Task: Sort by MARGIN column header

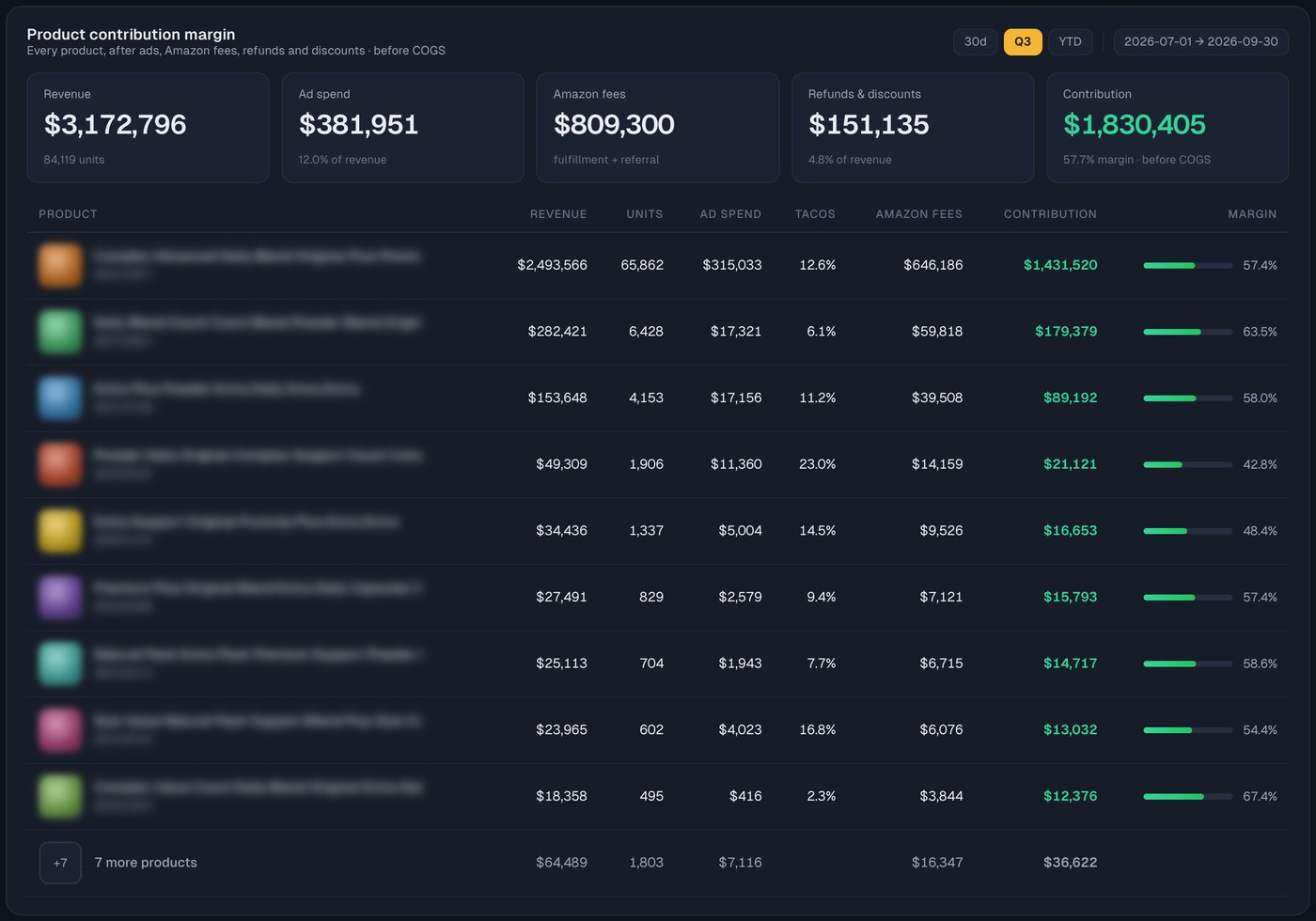Action: 1252,214
